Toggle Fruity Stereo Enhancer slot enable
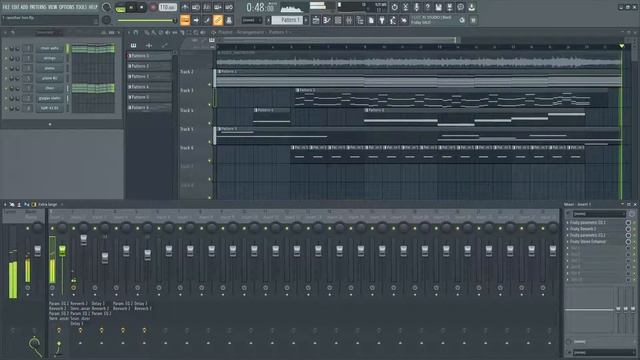640x360 pixels. [634, 242]
